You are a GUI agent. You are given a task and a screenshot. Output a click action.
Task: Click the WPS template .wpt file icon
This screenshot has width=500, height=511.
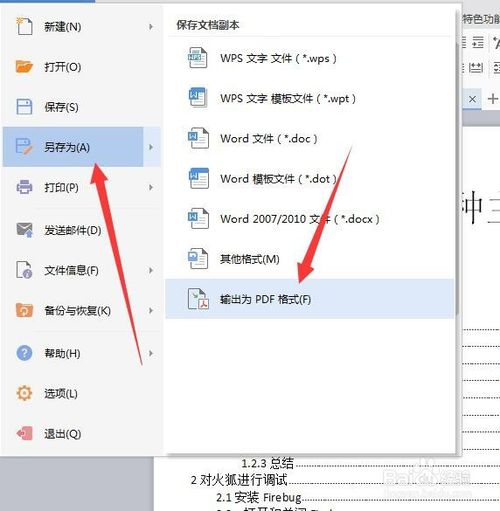coord(198,98)
